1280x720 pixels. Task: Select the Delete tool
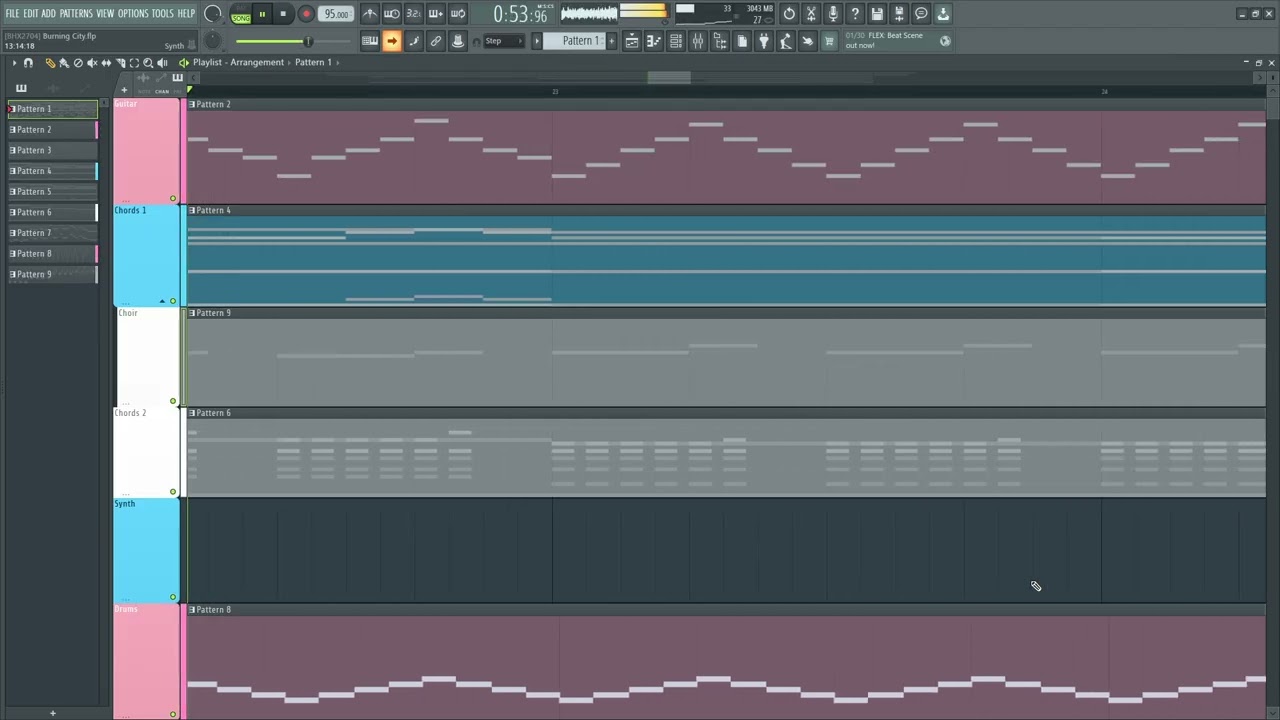tap(78, 63)
